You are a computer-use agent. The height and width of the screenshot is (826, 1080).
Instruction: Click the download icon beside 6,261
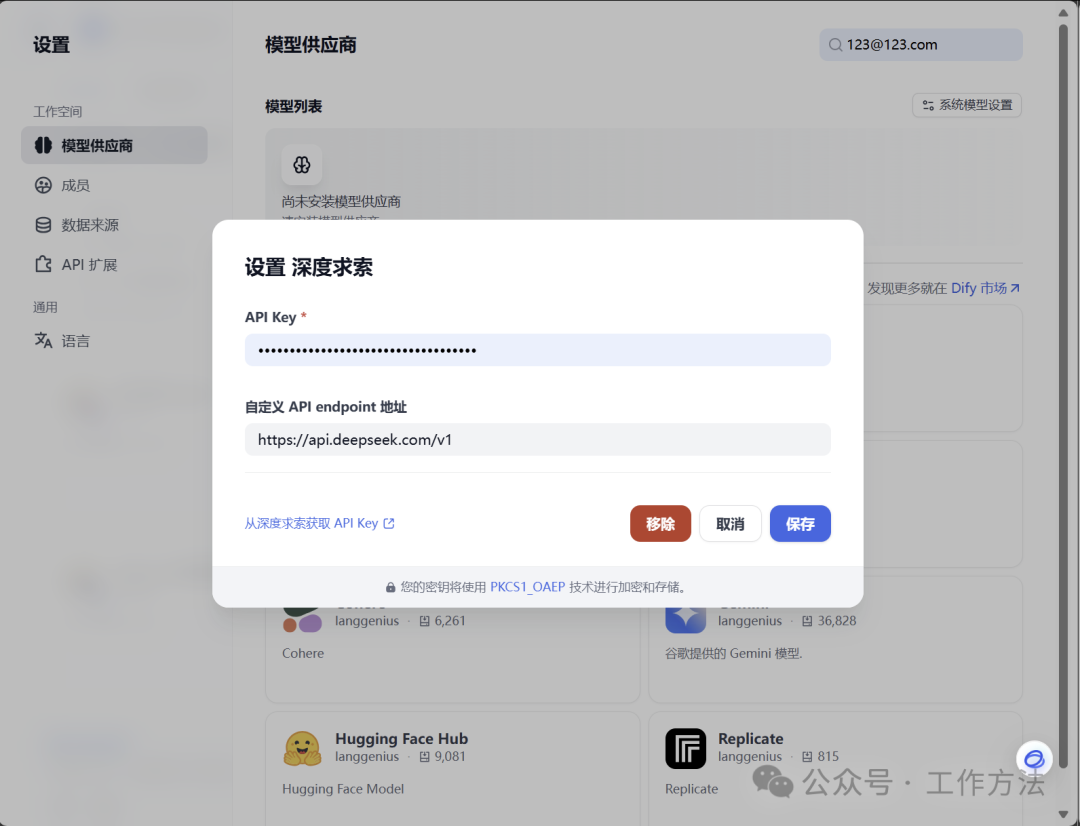click(x=425, y=621)
